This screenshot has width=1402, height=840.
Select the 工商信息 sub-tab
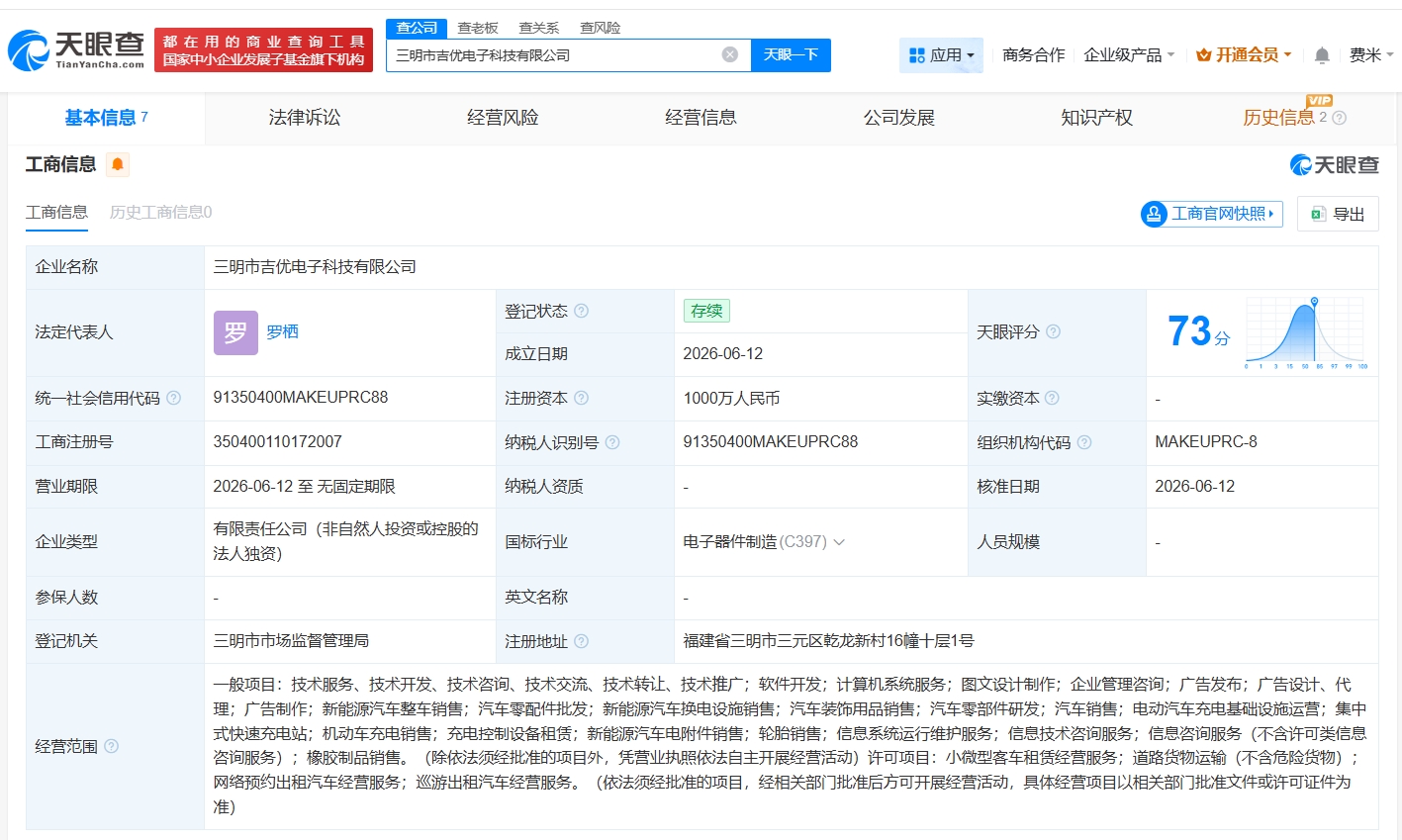pyautogui.click(x=56, y=213)
